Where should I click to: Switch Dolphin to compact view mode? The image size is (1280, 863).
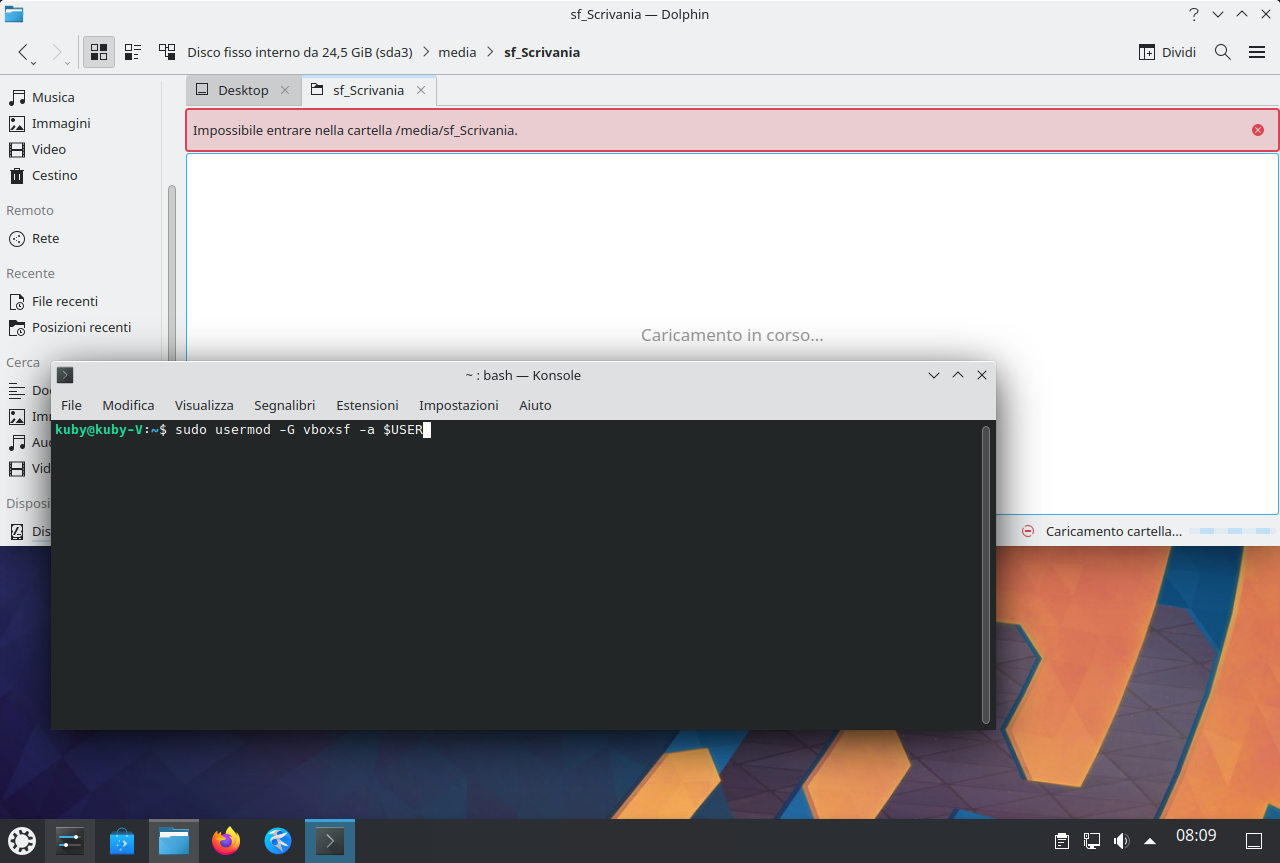pyautogui.click(x=133, y=52)
